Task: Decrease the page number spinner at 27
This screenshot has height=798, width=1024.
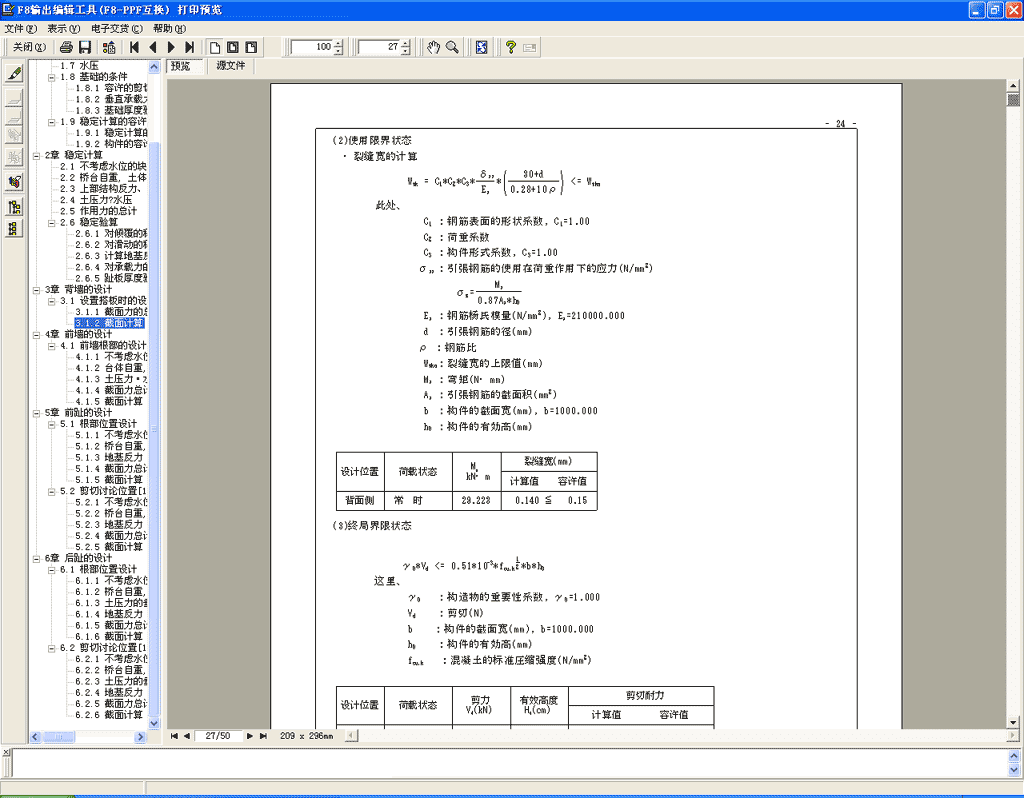Action: [406, 51]
